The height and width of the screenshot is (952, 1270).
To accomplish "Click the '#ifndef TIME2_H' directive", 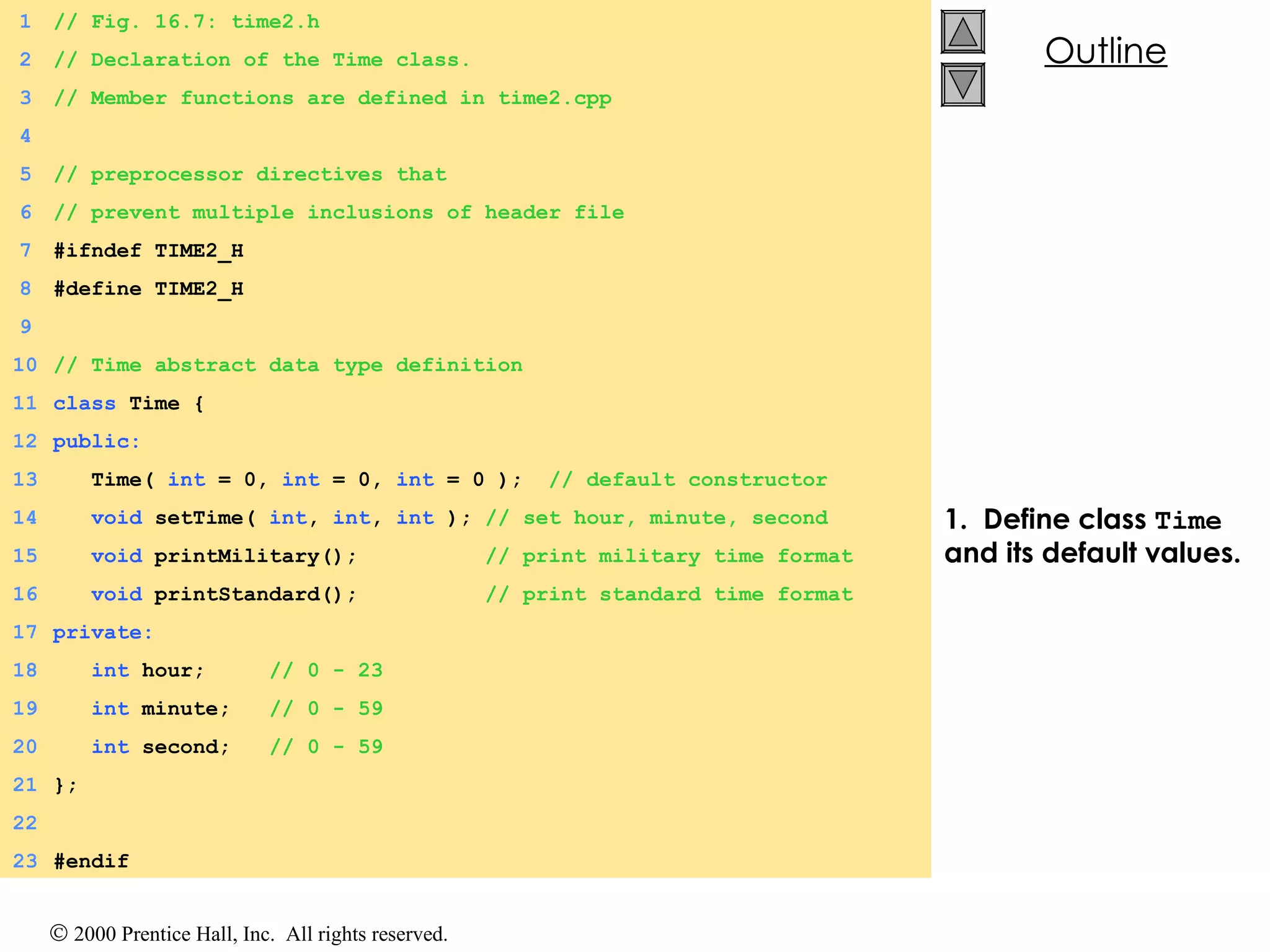I will coord(149,251).
